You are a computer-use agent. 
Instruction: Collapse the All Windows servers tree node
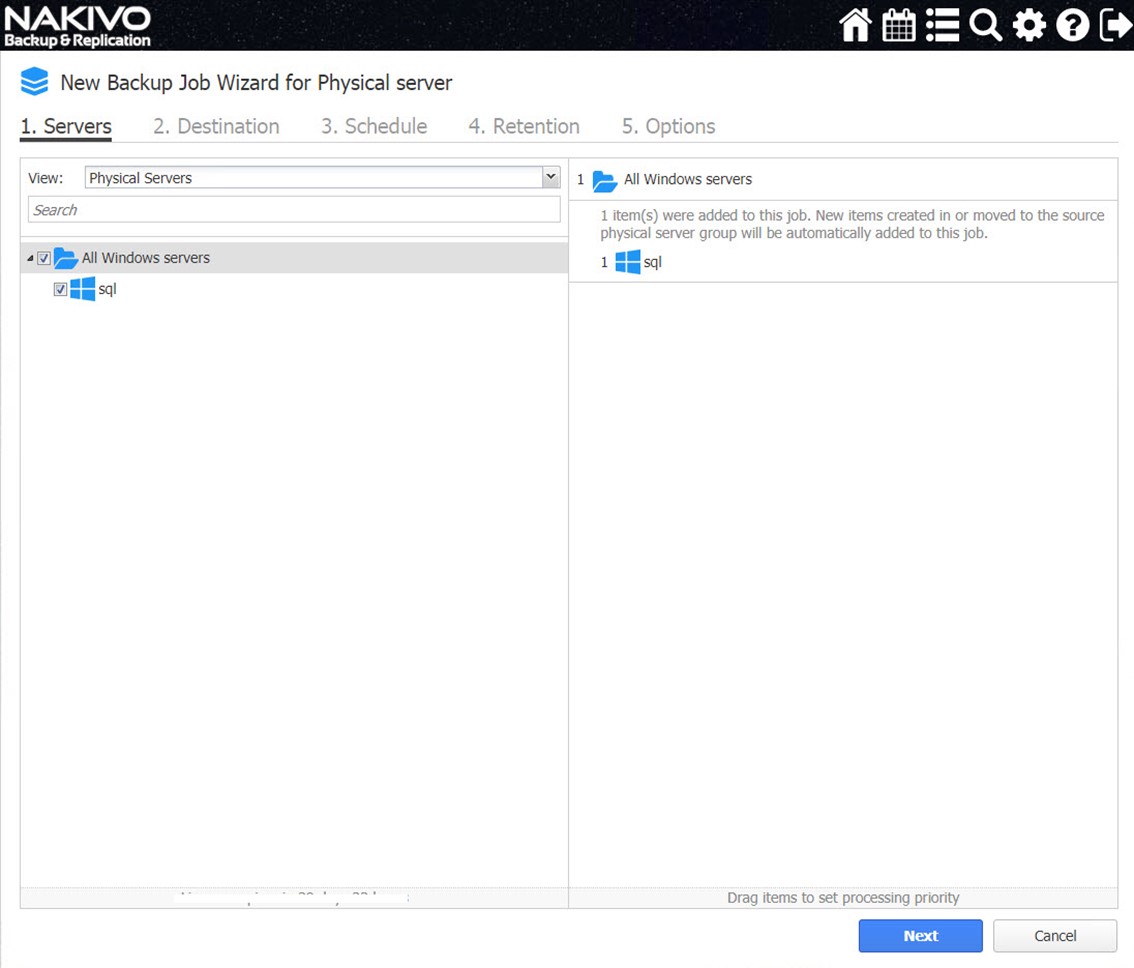(x=30, y=258)
